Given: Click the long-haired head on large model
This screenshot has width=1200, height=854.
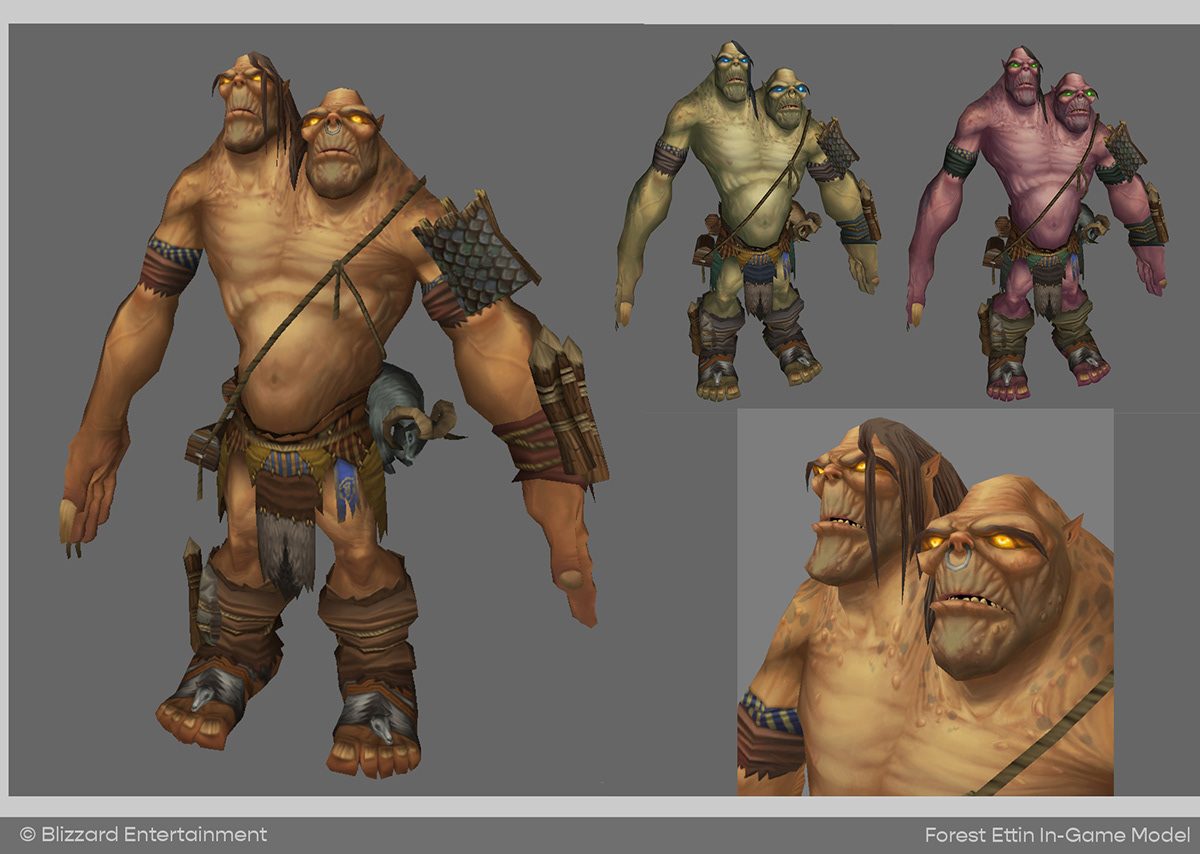Looking at the screenshot, I should pos(250,105).
